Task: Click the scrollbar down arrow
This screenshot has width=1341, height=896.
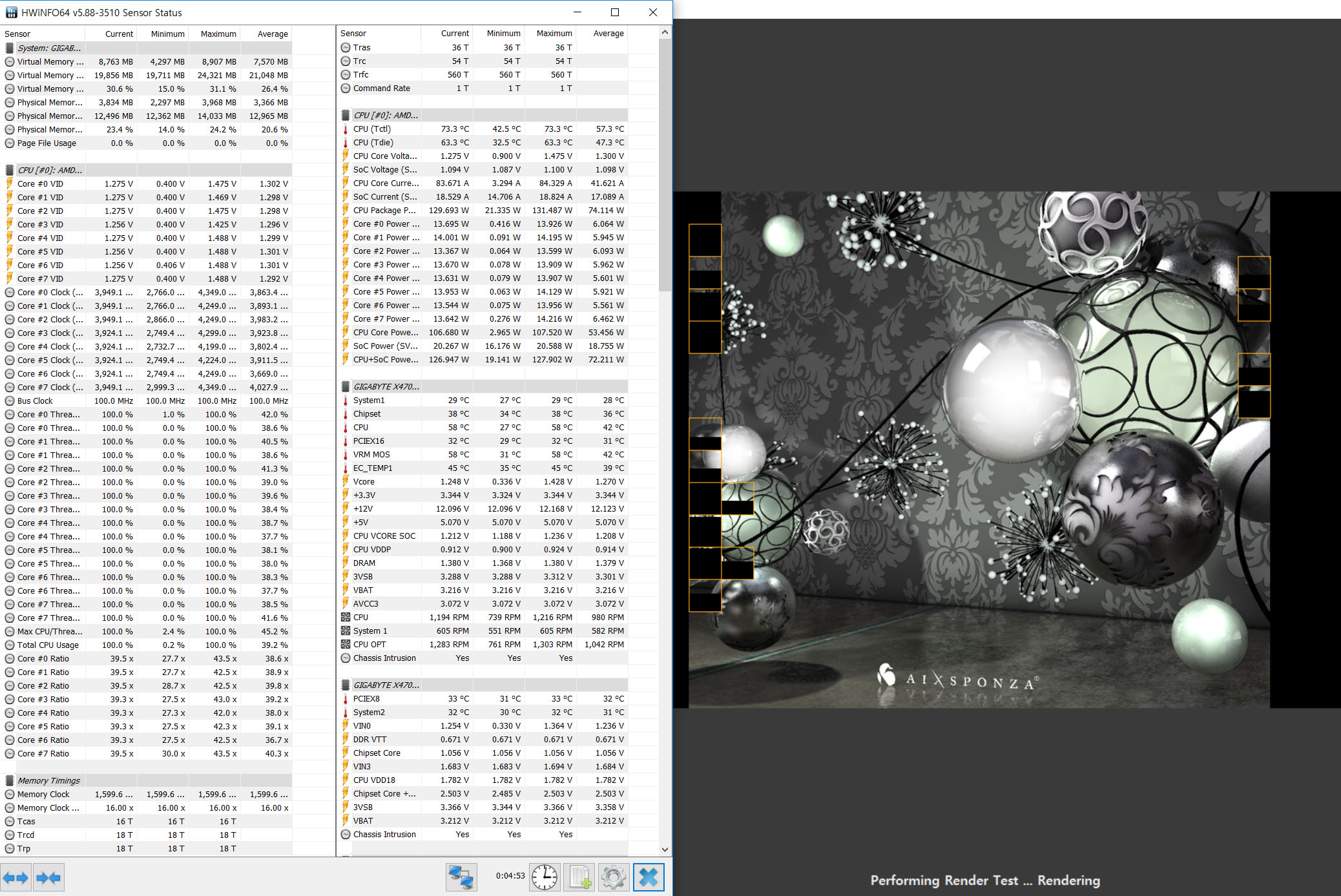Action: click(x=665, y=849)
